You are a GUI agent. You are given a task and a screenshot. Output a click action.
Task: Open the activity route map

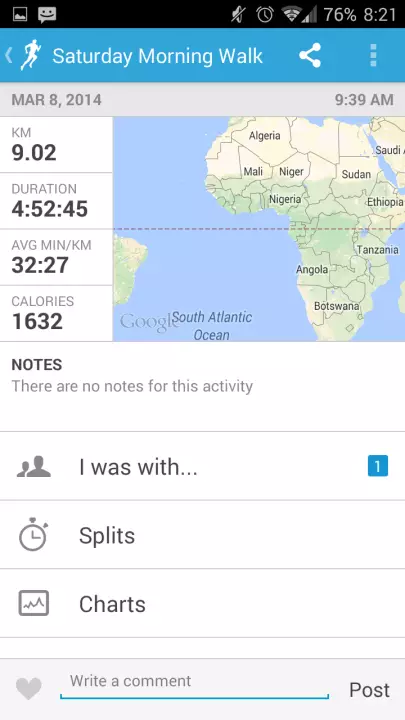pos(259,229)
